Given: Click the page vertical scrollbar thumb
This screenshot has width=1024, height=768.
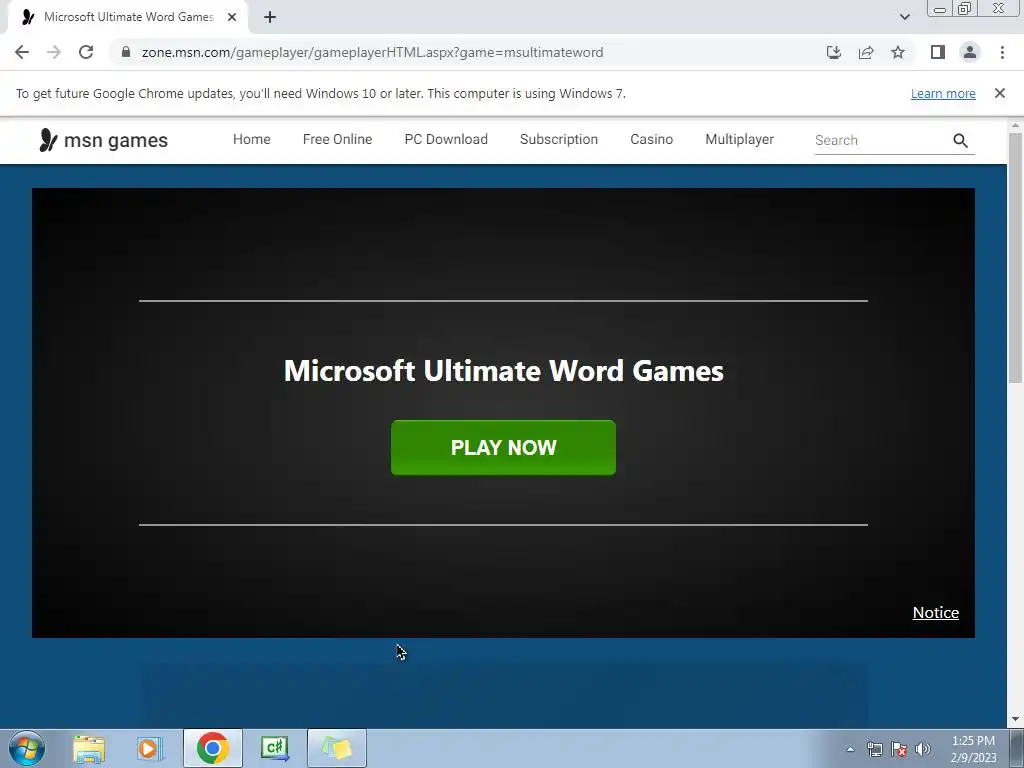Looking at the screenshot, I should (1015, 258).
